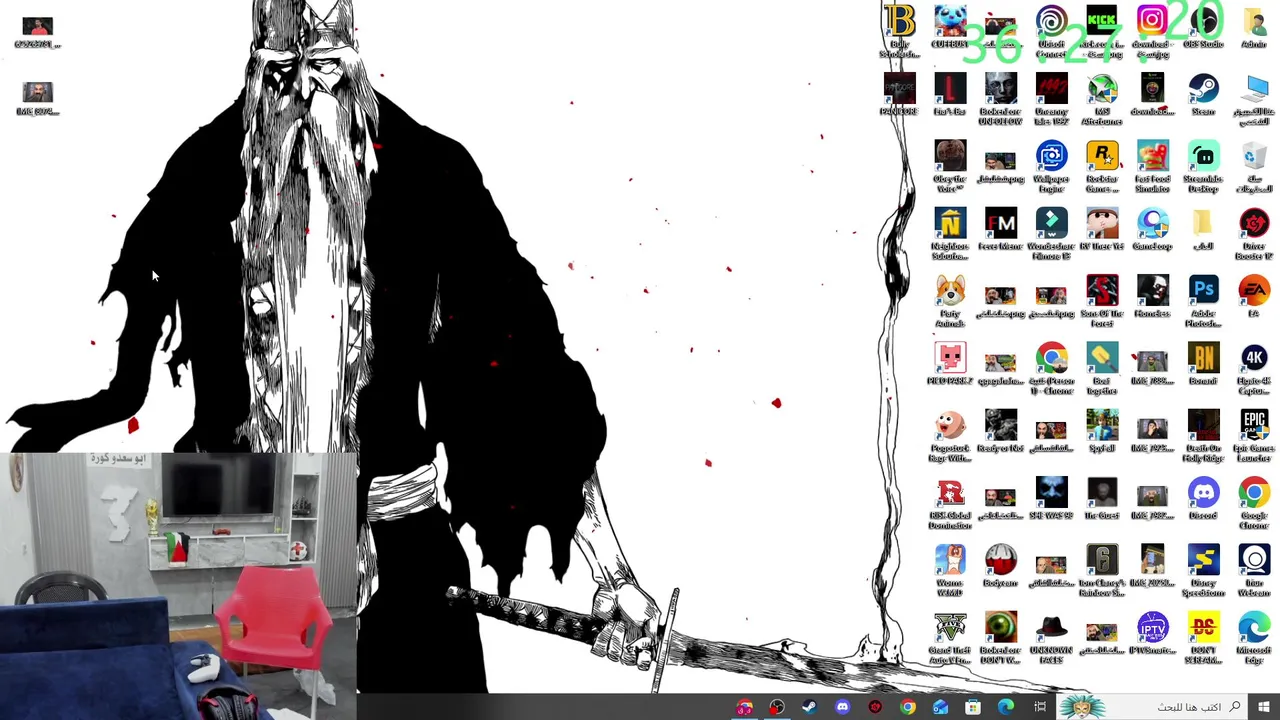The width and height of the screenshot is (1280, 720).
Task: Switch to OBS Studio on the taskbar
Action: (776, 707)
